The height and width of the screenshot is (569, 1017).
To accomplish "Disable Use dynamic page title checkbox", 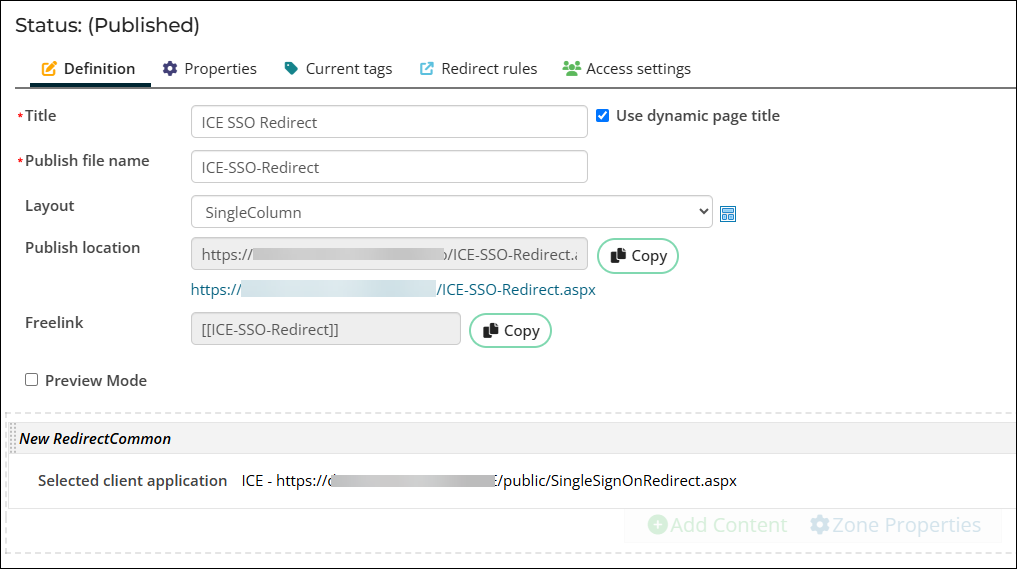I will click(602, 116).
